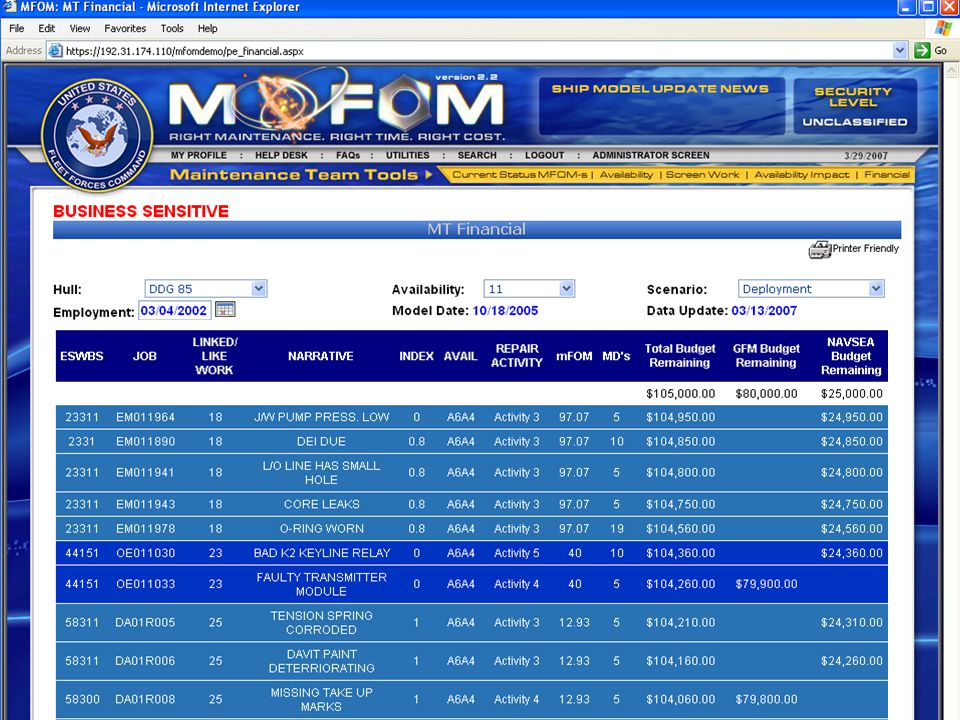Open the UTILITIES link
The width and height of the screenshot is (960, 720).
click(x=407, y=156)
